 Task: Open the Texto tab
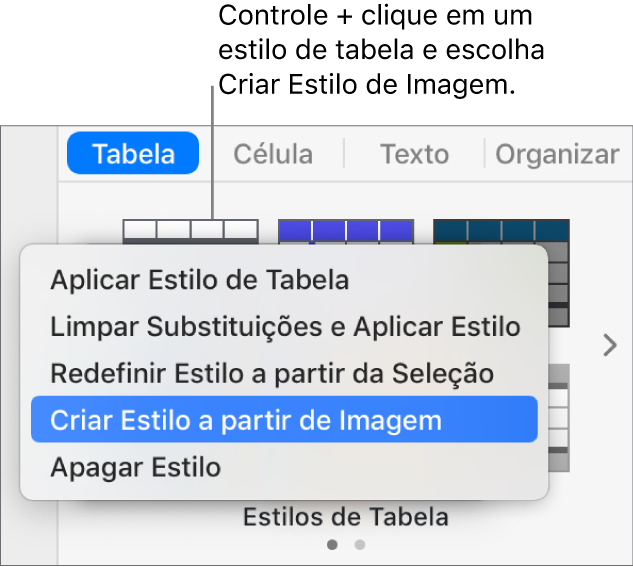click(x=414, y=154)
